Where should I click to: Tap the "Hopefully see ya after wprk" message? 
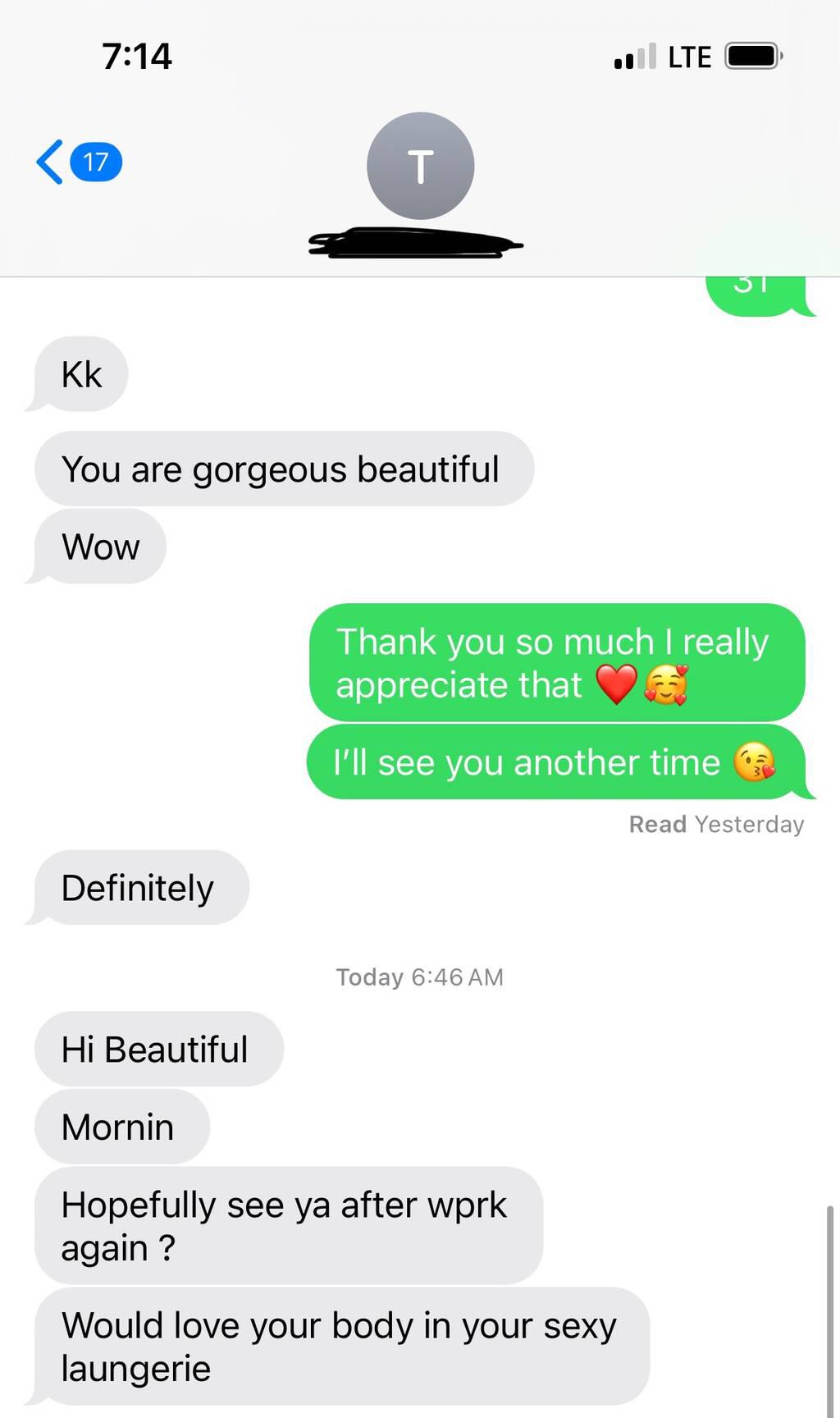289,1225
